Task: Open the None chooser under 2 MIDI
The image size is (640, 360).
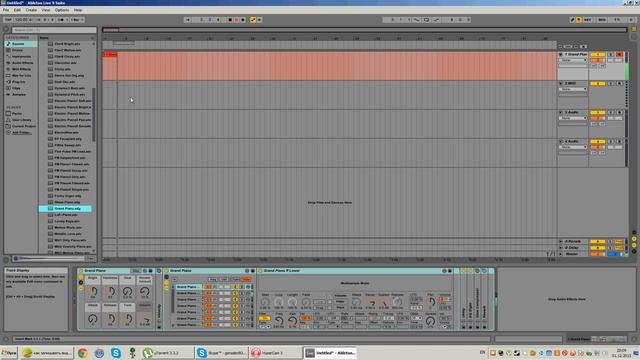Action: pyautogui.click(x=573, y=89)
